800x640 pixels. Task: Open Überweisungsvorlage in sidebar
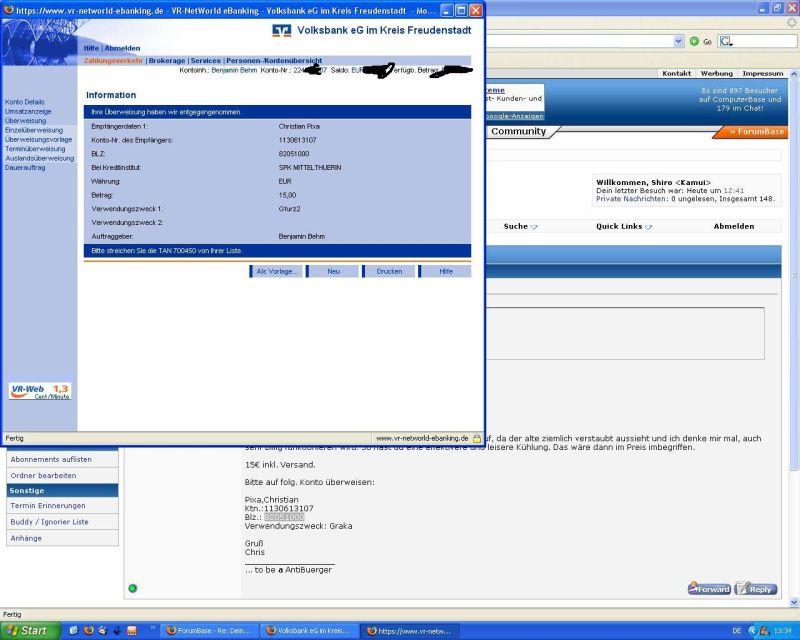pyautogui.click(x=38, y=139)
